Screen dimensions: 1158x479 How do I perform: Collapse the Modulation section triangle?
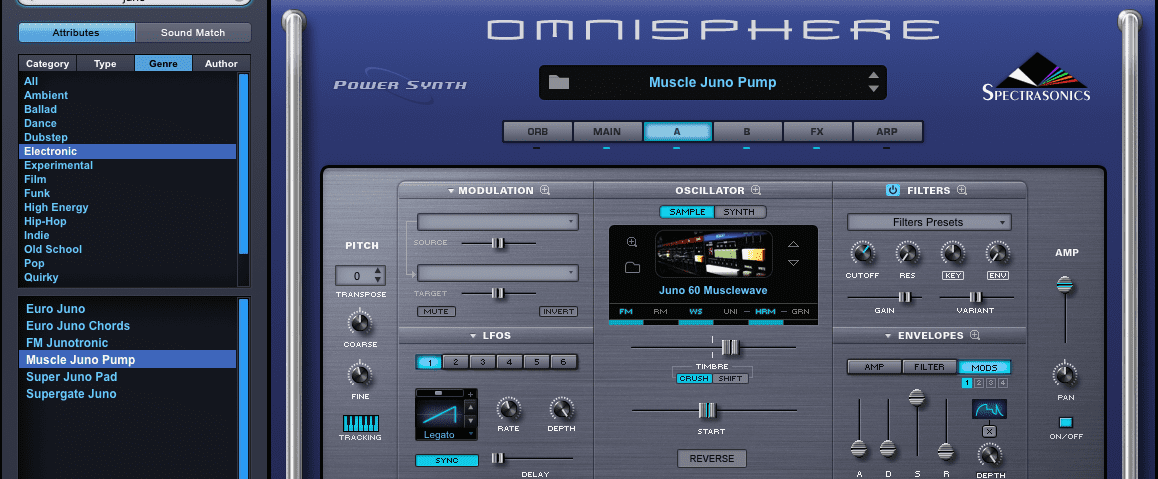451,191
